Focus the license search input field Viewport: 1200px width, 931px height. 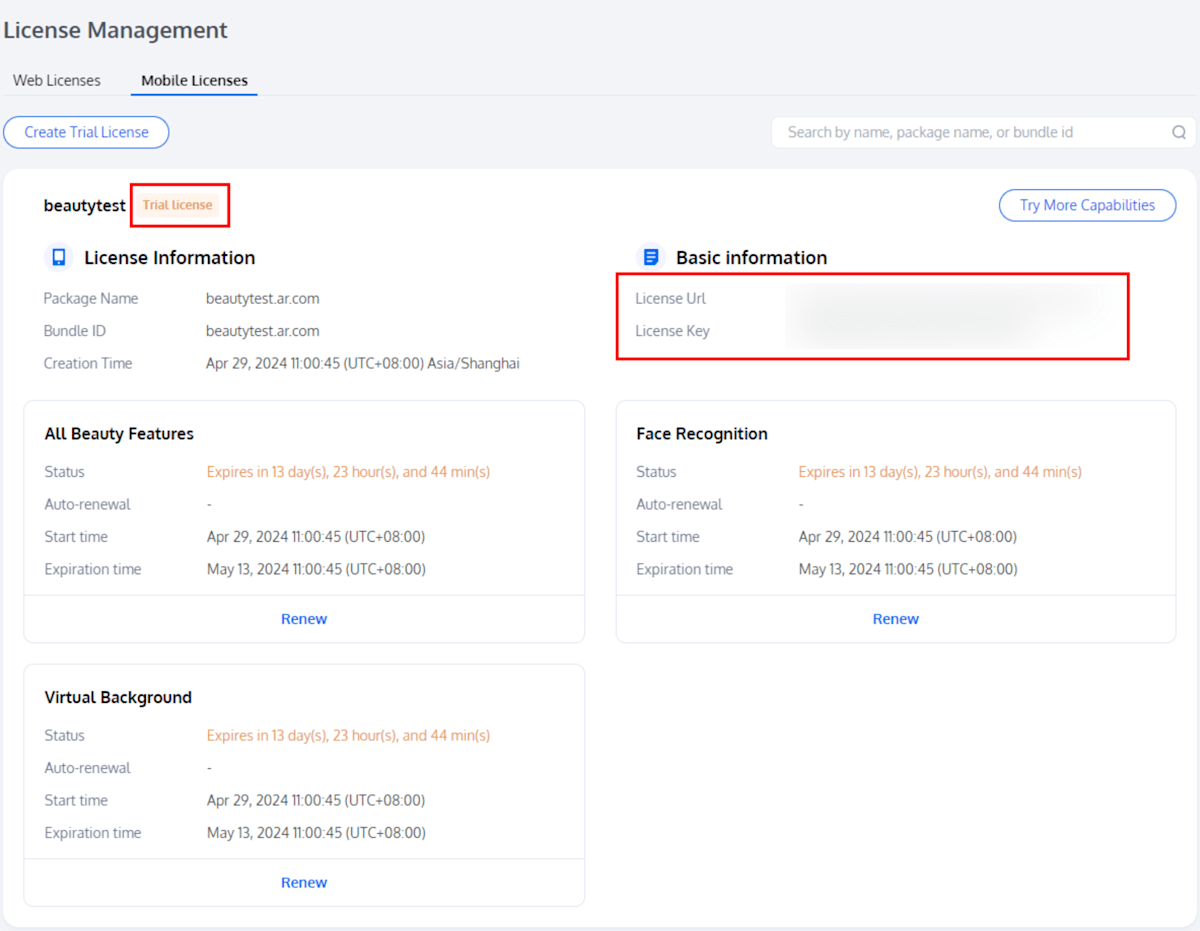point(970,132)
